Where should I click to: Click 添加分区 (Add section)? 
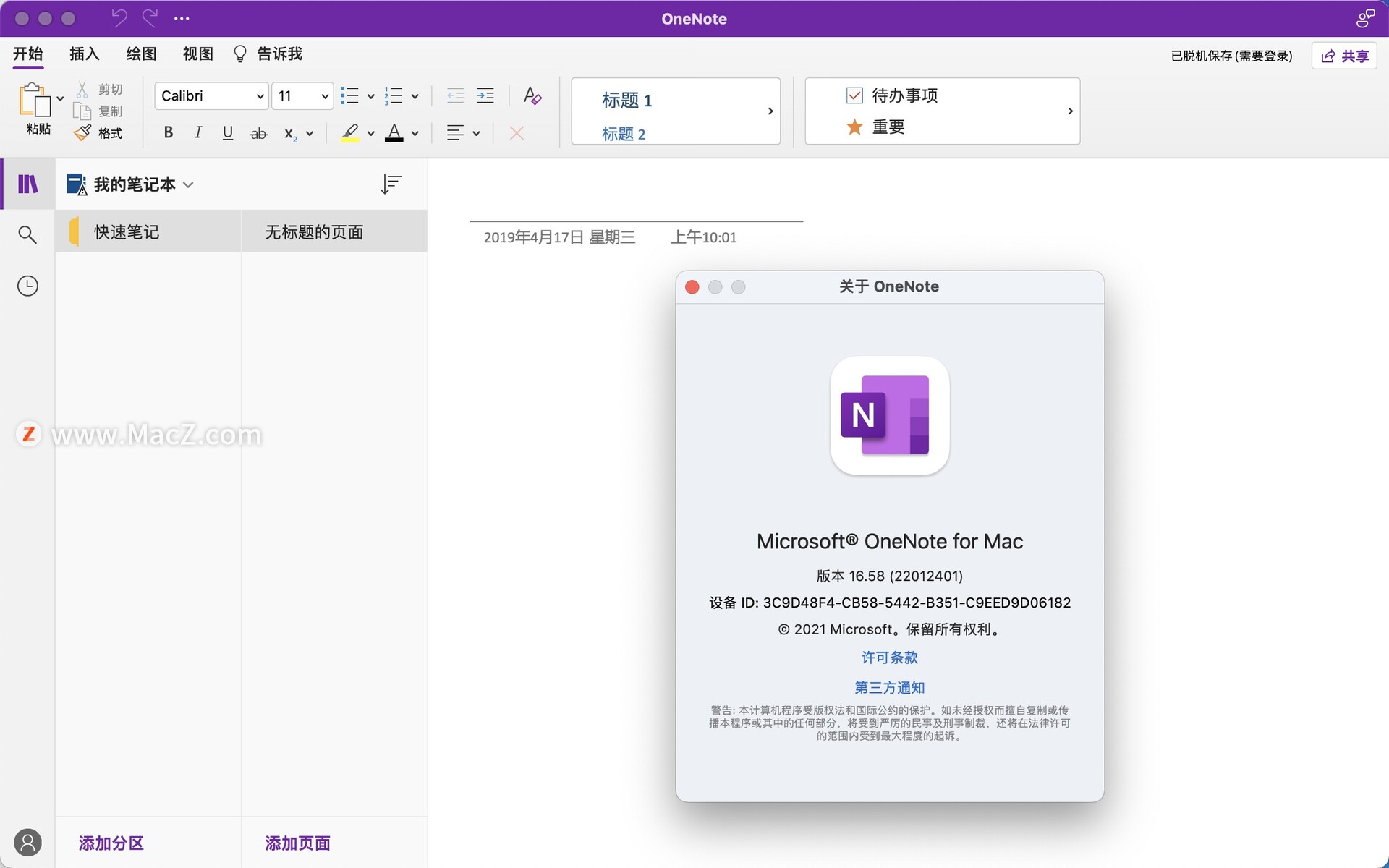[x=111, y=843]
